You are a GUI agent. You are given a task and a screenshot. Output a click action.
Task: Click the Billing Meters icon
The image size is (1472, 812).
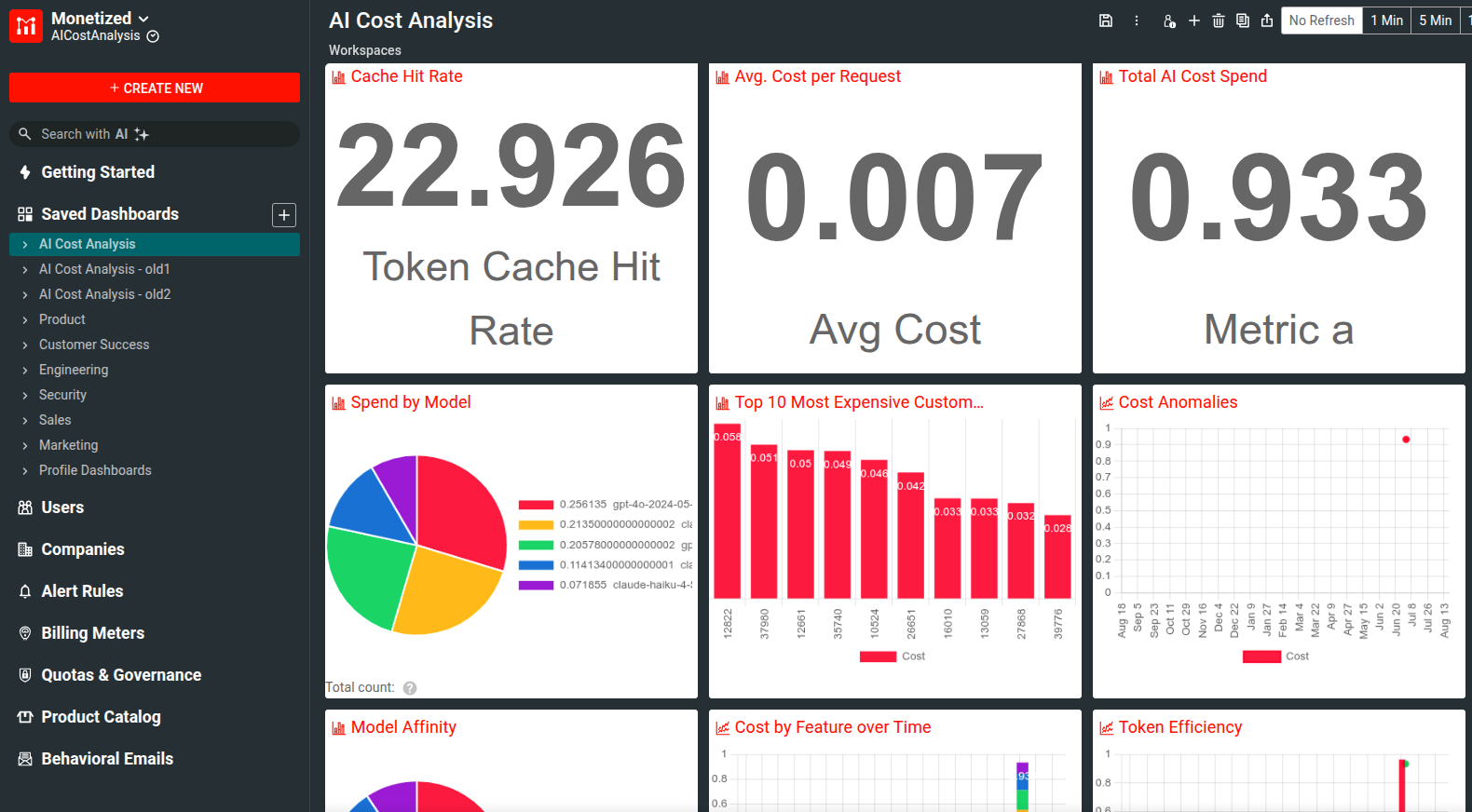coord(25,633)
